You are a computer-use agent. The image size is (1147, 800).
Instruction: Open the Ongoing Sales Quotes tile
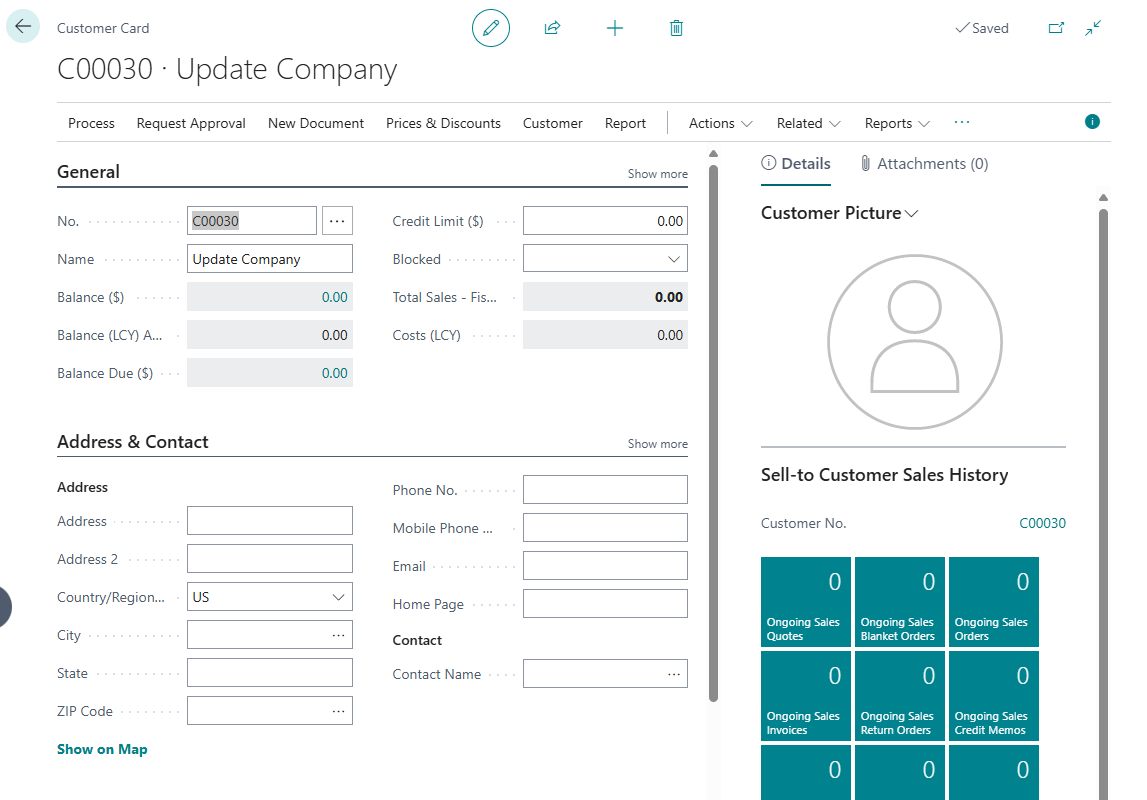[x=805, y=602]
